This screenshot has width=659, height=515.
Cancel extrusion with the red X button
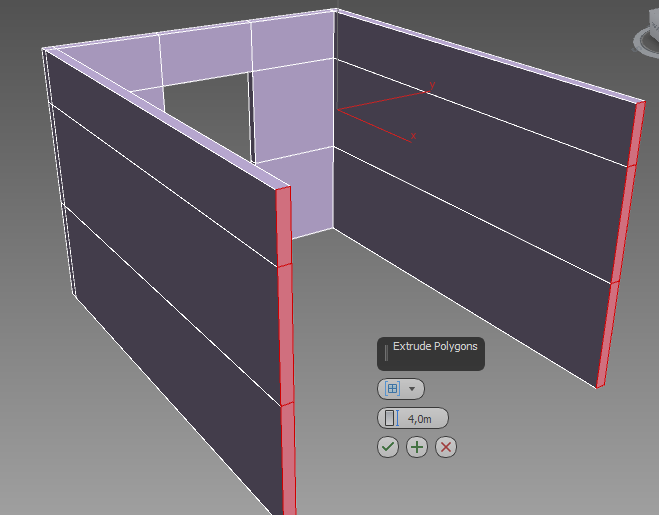(x=446, y=446)
